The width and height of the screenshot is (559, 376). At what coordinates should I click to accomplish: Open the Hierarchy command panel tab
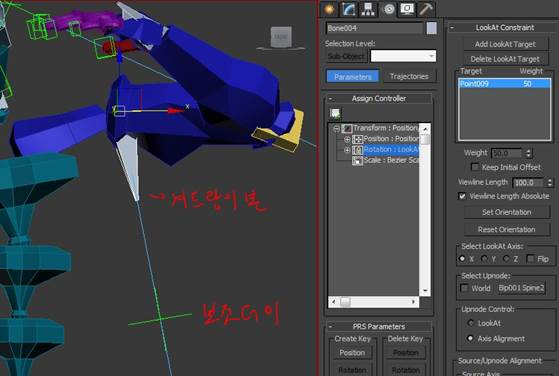point(368,9)
